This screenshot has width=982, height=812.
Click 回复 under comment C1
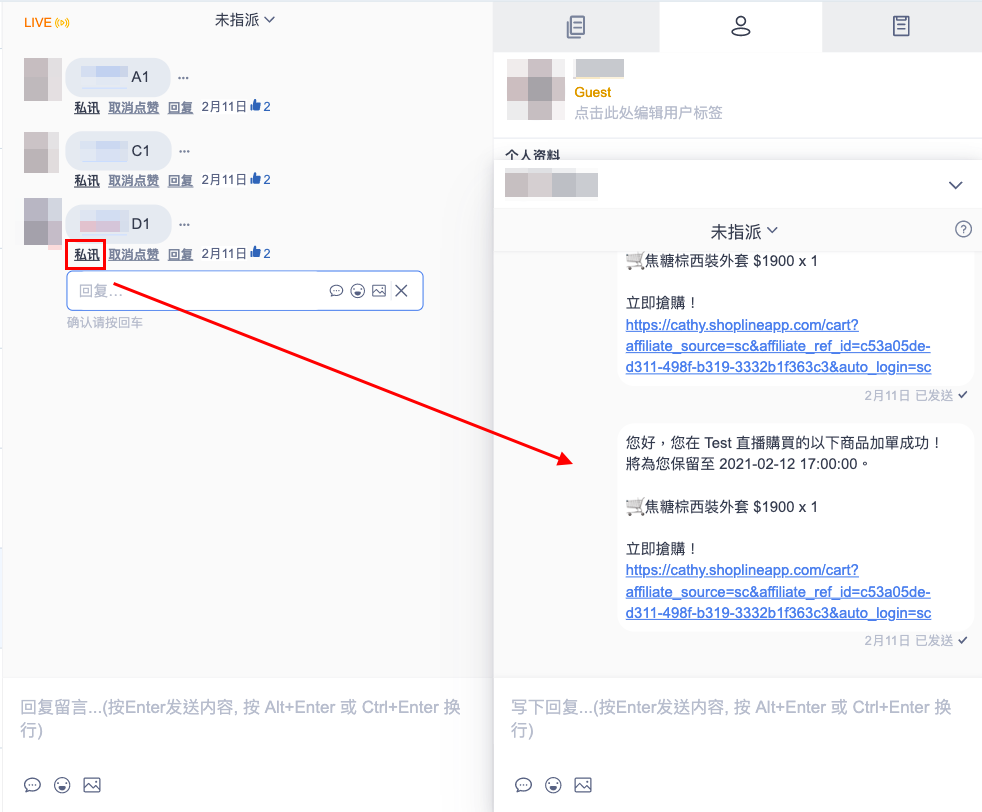(180, 181)
